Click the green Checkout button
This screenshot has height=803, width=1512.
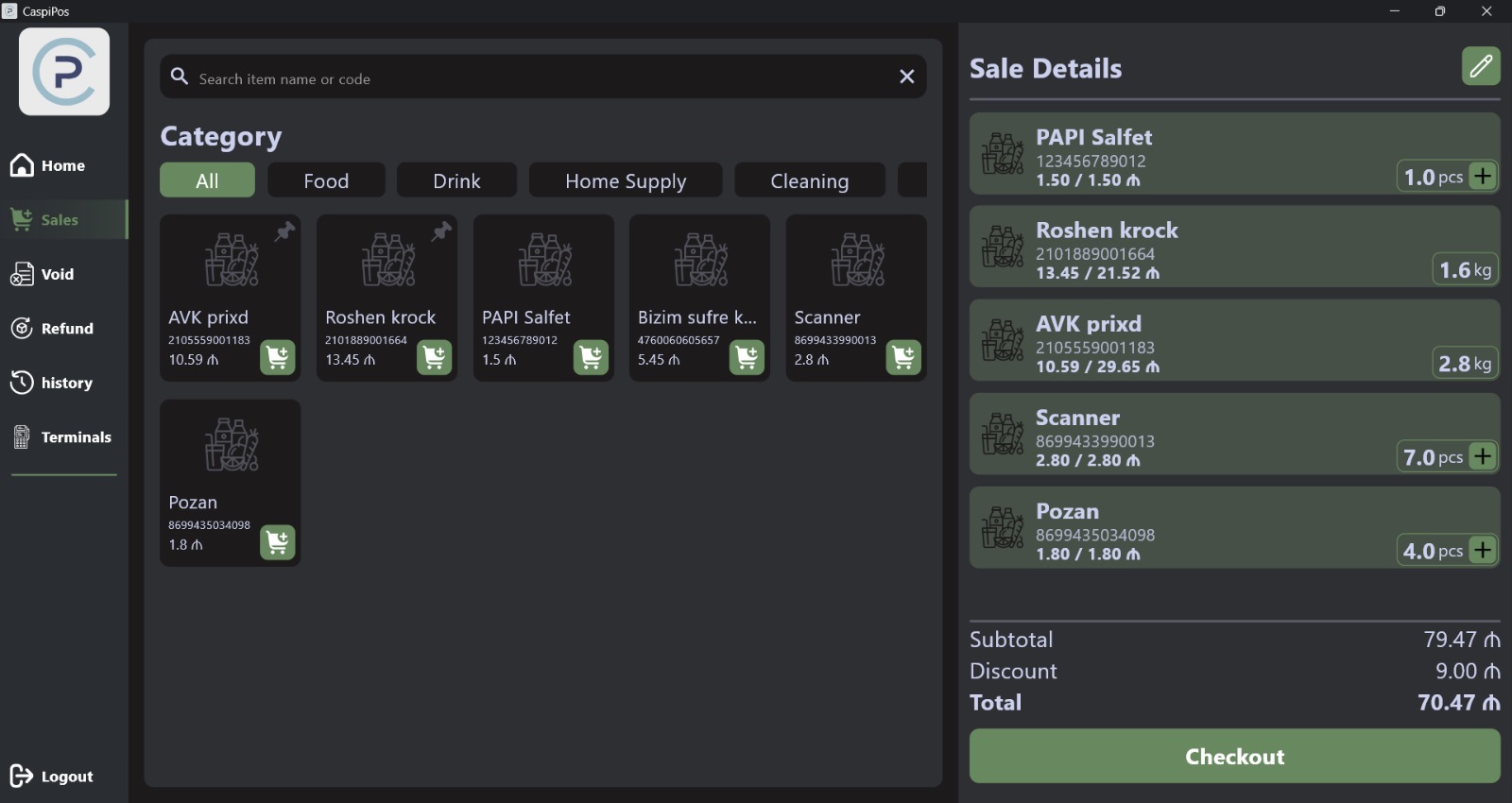pyautogui.click(x=1234, y=757)
